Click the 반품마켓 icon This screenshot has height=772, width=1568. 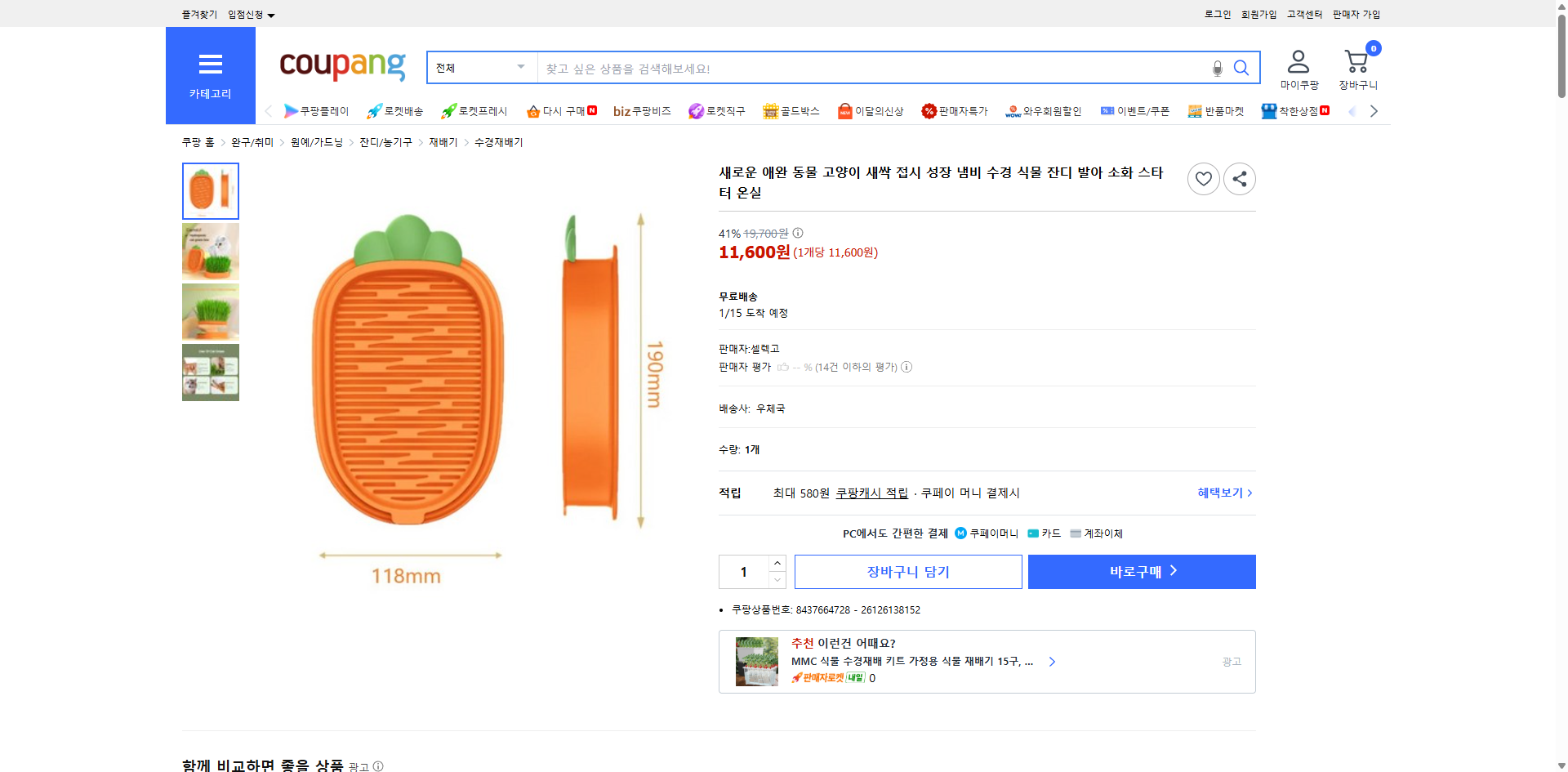1195,111
